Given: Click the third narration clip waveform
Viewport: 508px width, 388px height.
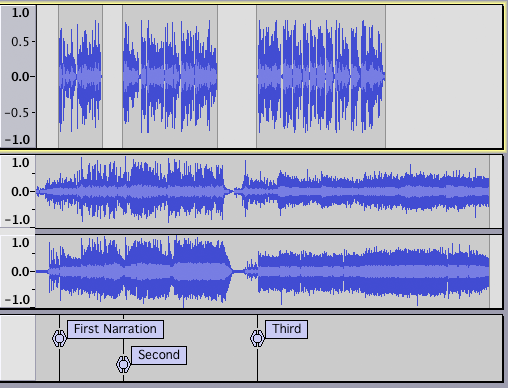Looking at the screenshot, I should [321, 76].
